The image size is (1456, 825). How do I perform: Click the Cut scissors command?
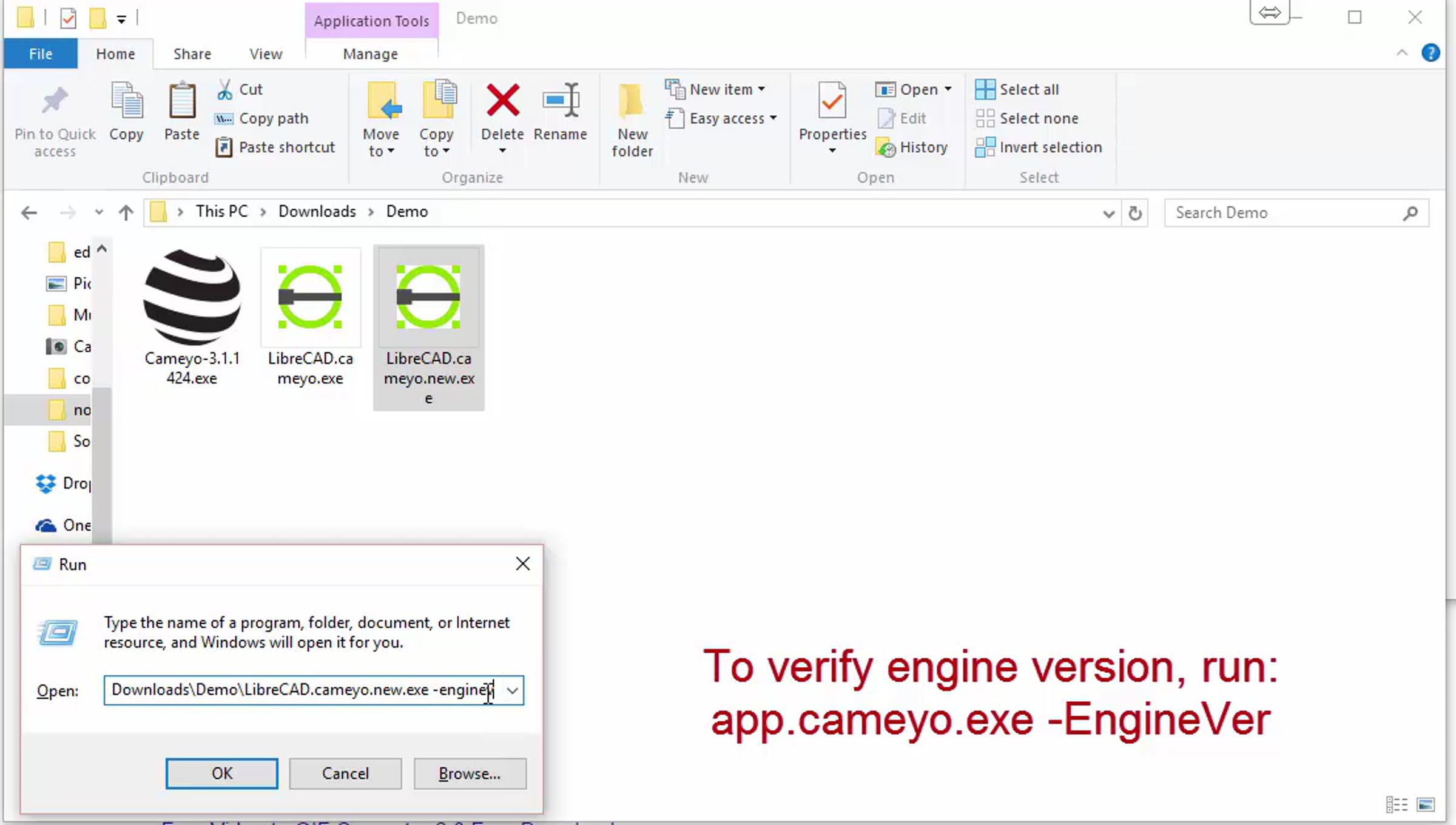point(240,90)
